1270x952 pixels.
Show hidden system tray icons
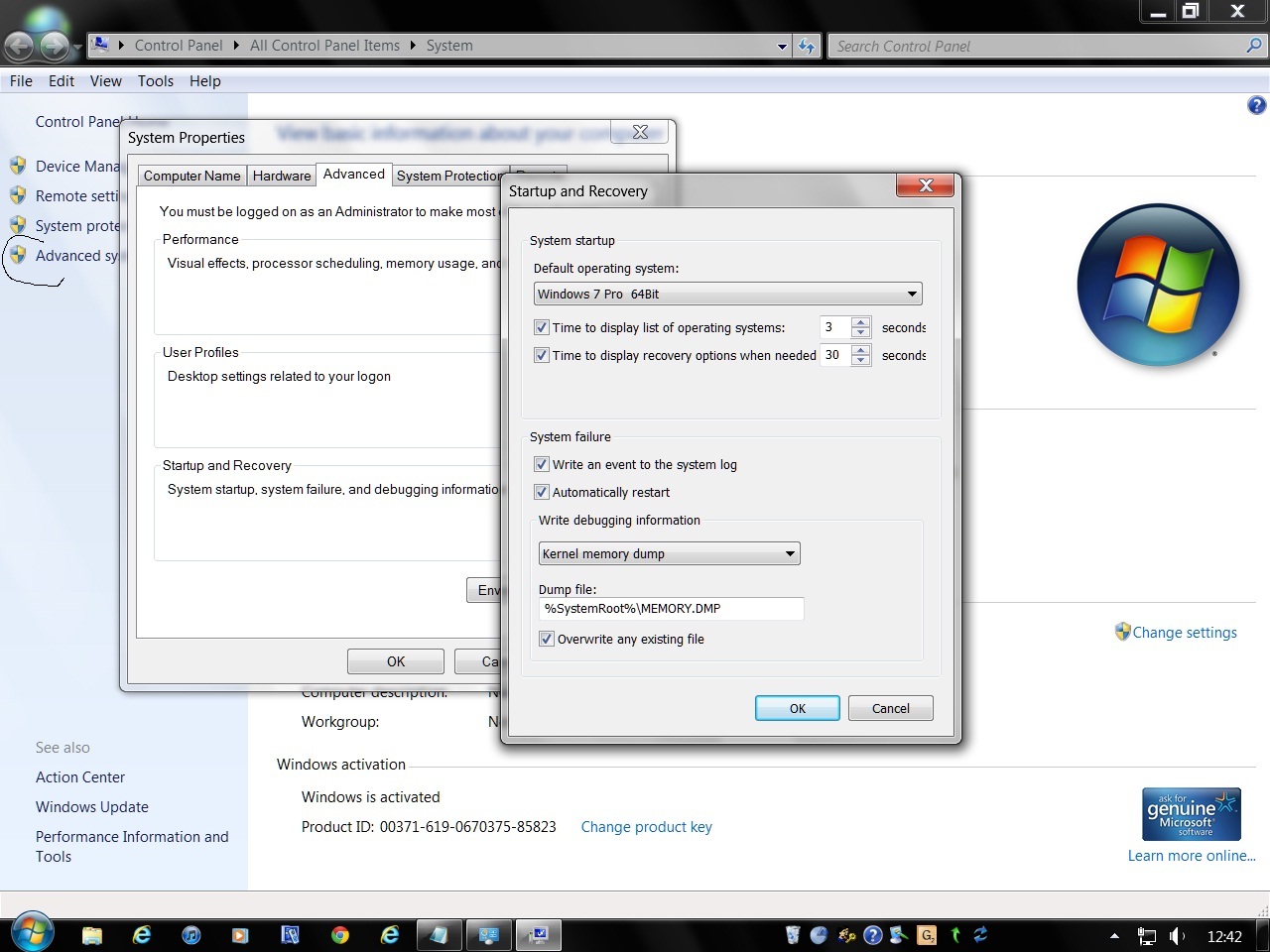[1114, 935]
